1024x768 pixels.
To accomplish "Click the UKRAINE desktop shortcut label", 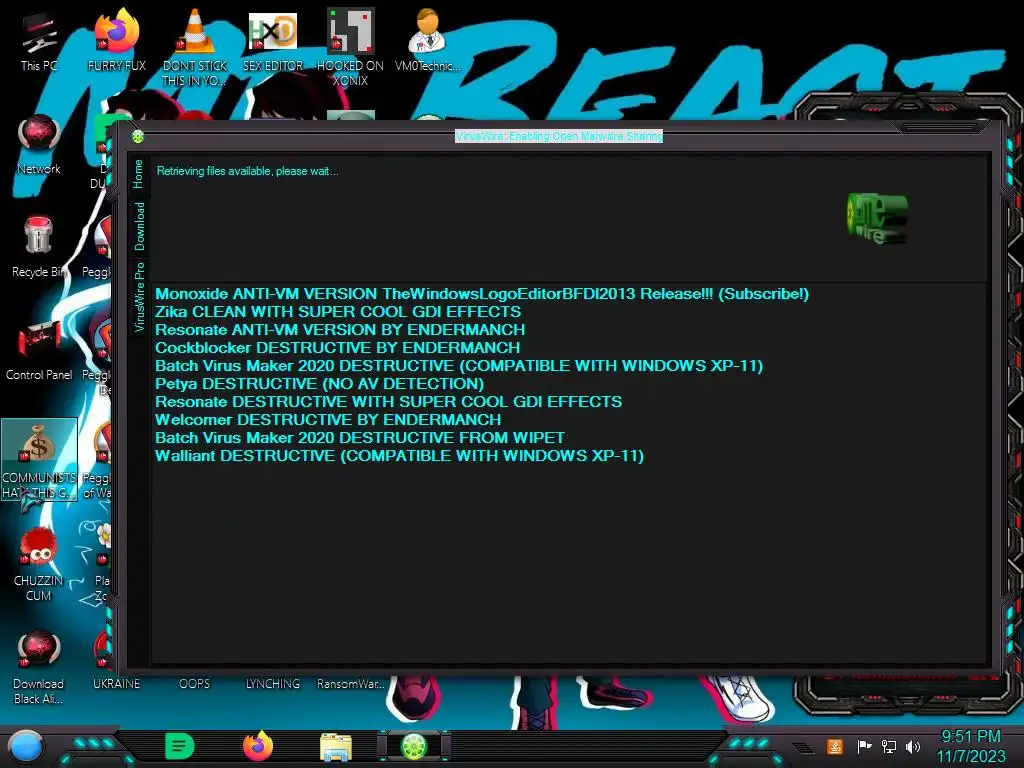I will pyautogui.click(x=116, y=684).
